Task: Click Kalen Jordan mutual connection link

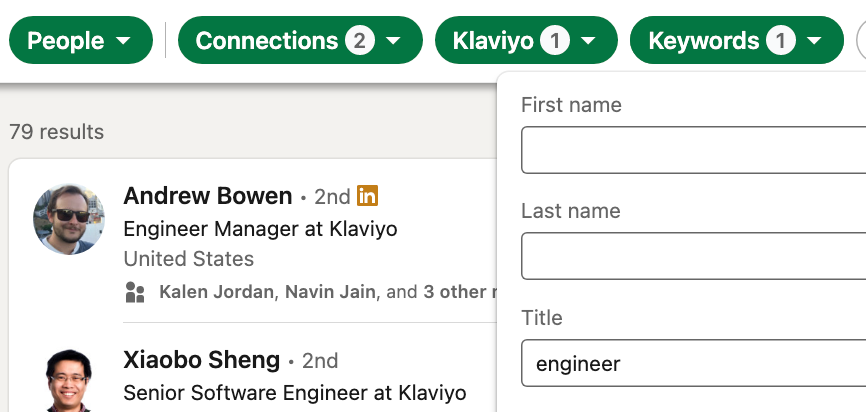Action: click(x=216, y=292)
